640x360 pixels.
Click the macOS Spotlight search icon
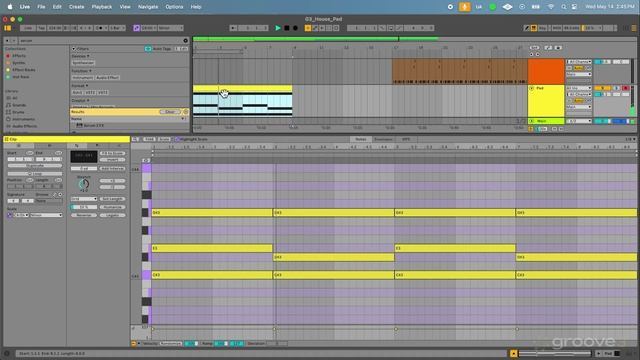coord(564,7)
